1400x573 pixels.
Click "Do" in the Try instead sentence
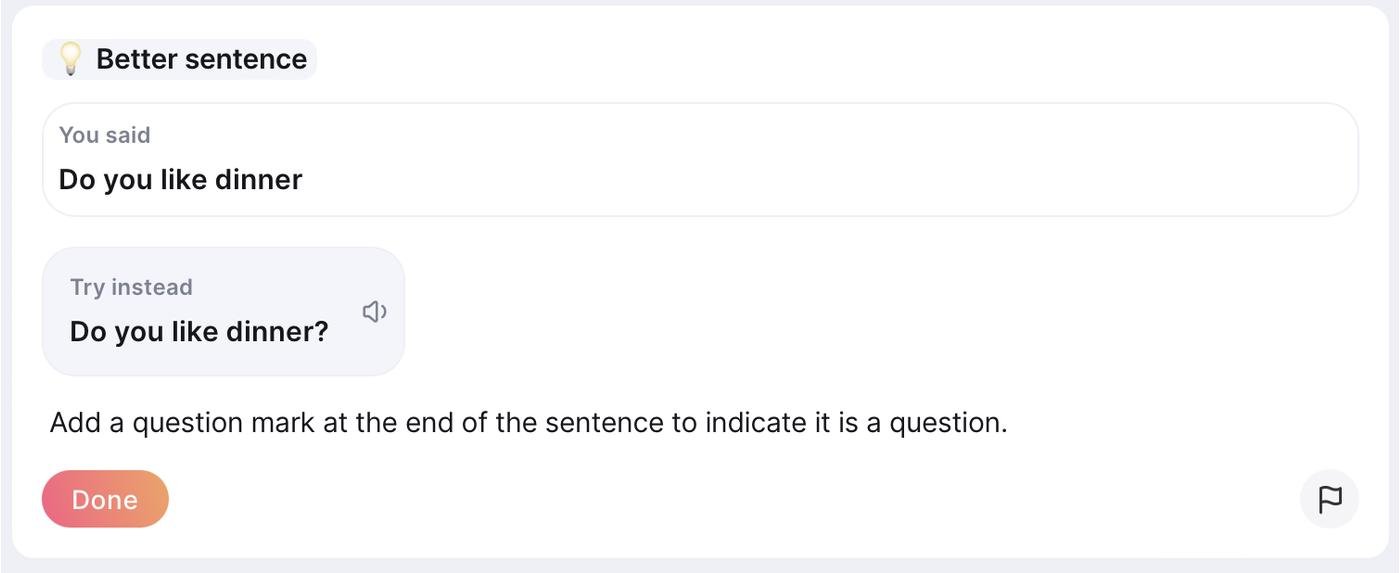pyautogui.click(x=88, y=332)
